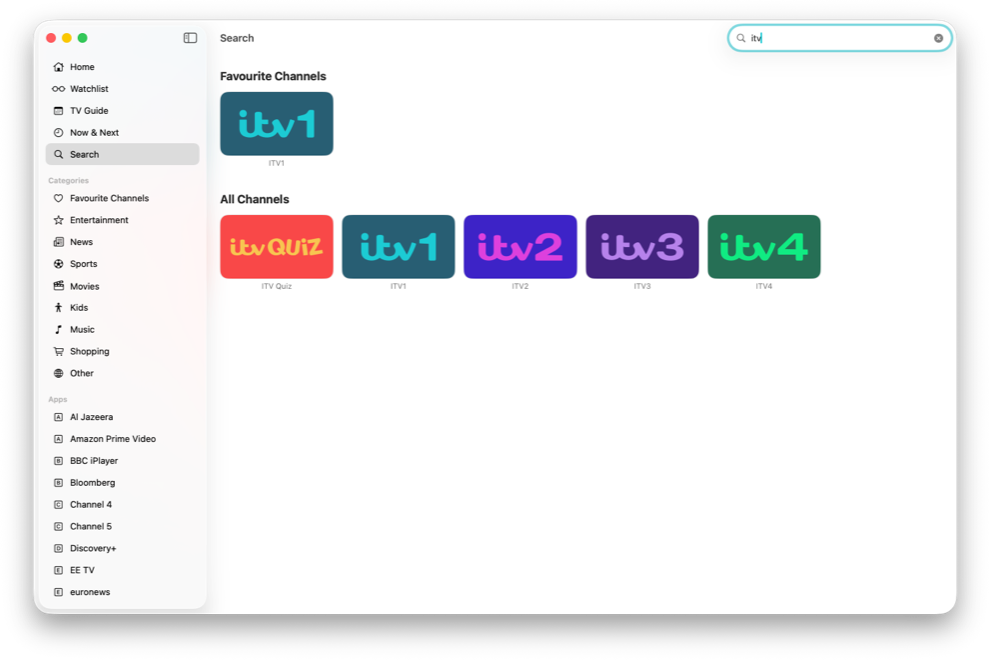Viewport: 989px width, 660px height.
Task: Browse the Sports category
Action: coord(83,264)
